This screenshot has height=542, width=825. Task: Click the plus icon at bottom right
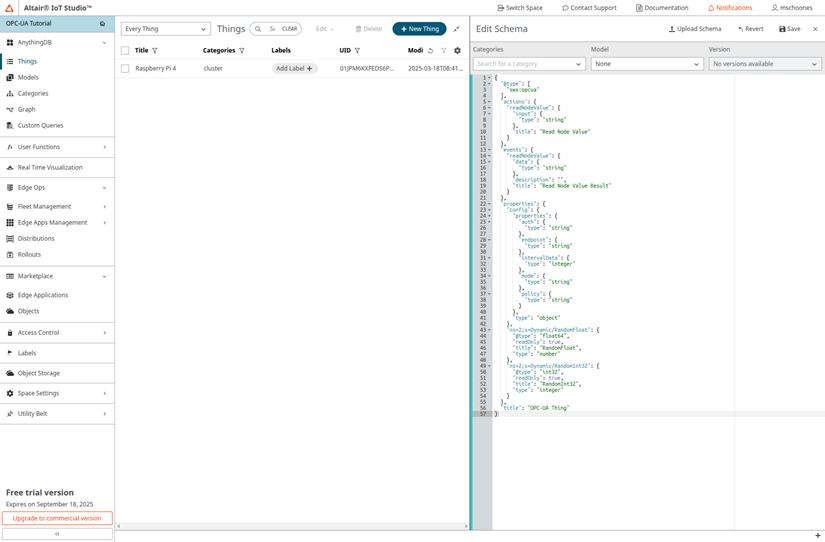click(x=817, y=536)
